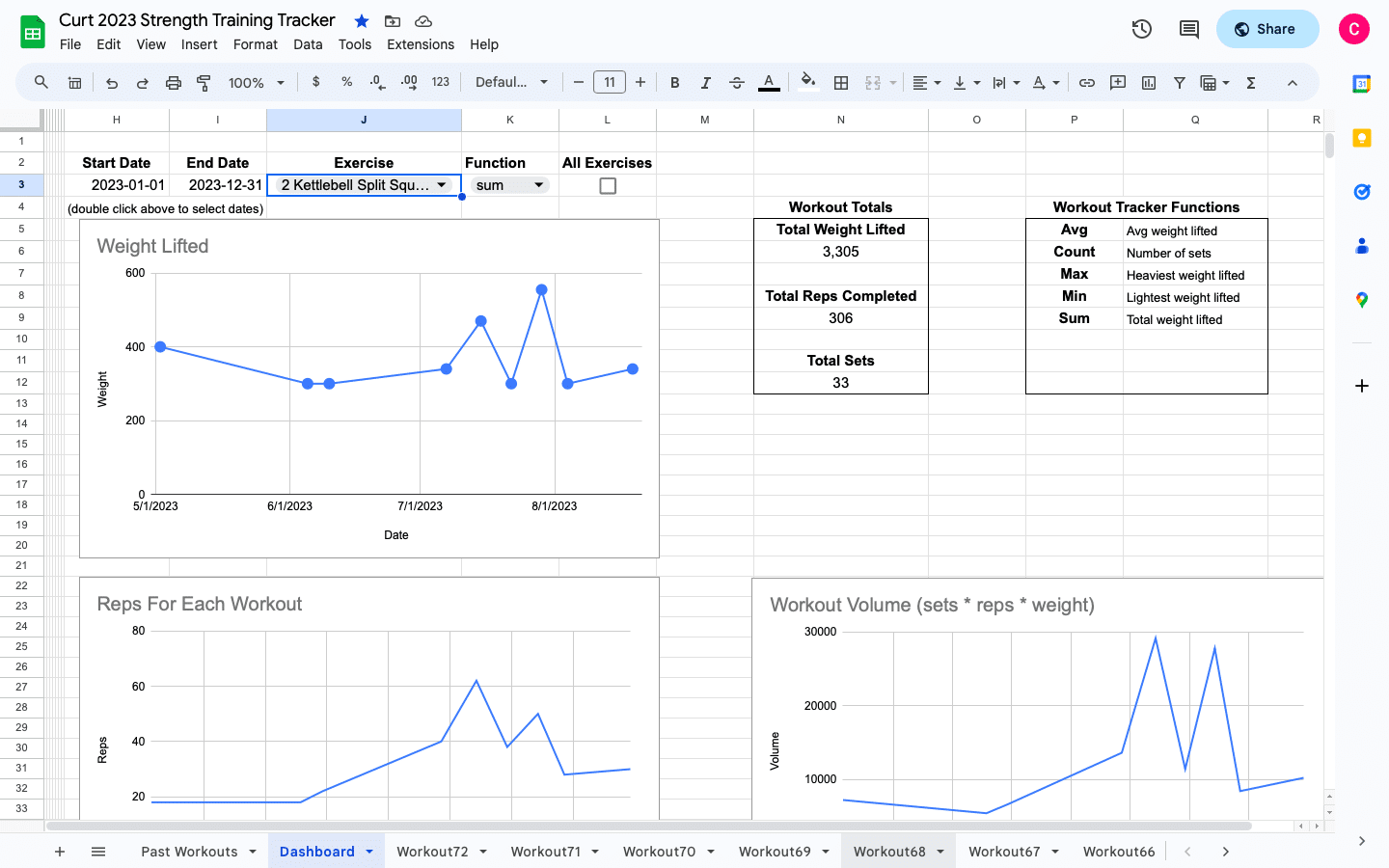1389x868 pixels.
Task: Star this spreadsheet document
Action: click(x=362, y=21)
